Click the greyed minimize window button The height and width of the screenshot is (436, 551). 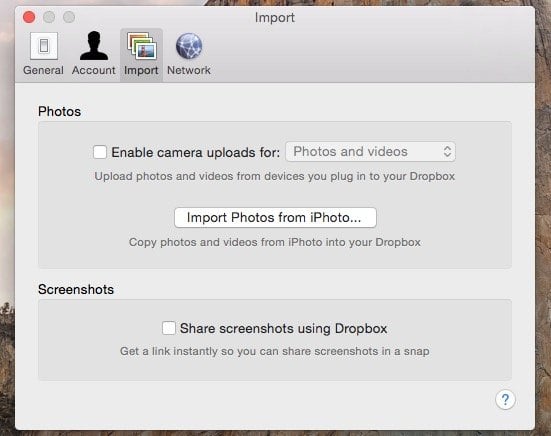coord(49,17)
